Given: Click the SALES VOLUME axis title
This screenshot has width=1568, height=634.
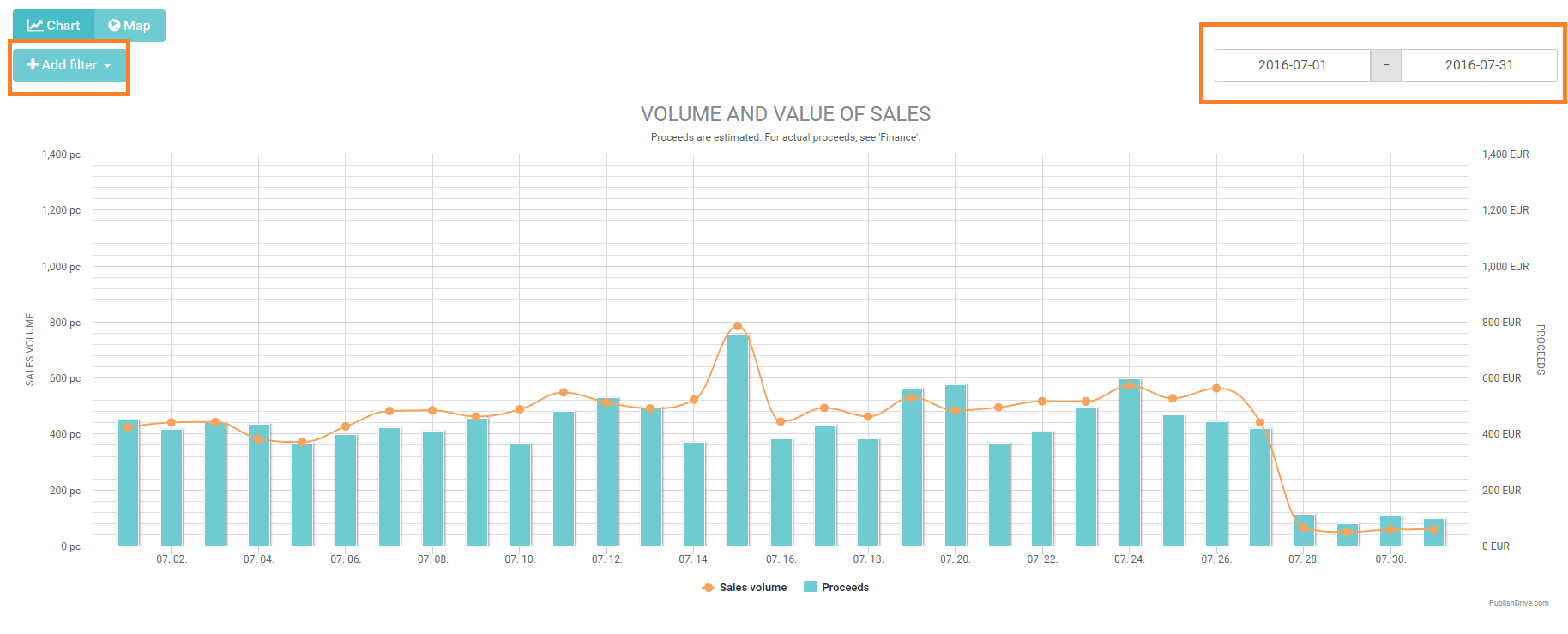Looking at the screenshot, I should pos(30,349).
